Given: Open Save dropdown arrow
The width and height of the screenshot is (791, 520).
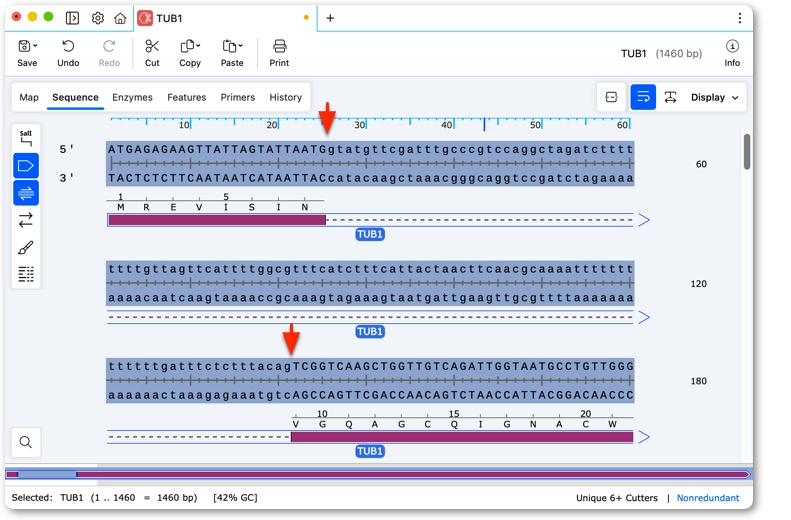Looking at the screenshot, I should tap(35, 46).
